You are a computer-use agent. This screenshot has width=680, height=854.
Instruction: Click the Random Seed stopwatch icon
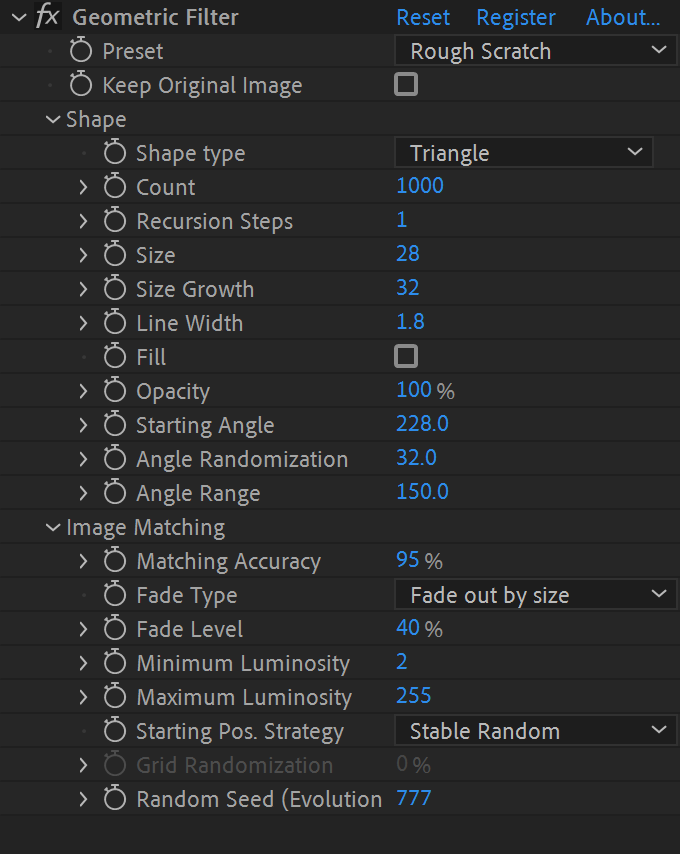[115, 798]
